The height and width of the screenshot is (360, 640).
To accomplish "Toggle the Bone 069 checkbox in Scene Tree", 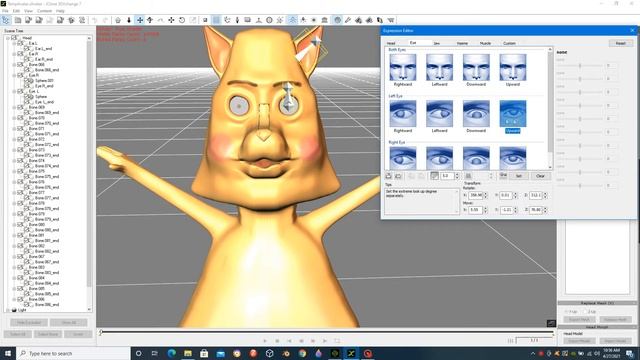I will [x=20, y=107].
